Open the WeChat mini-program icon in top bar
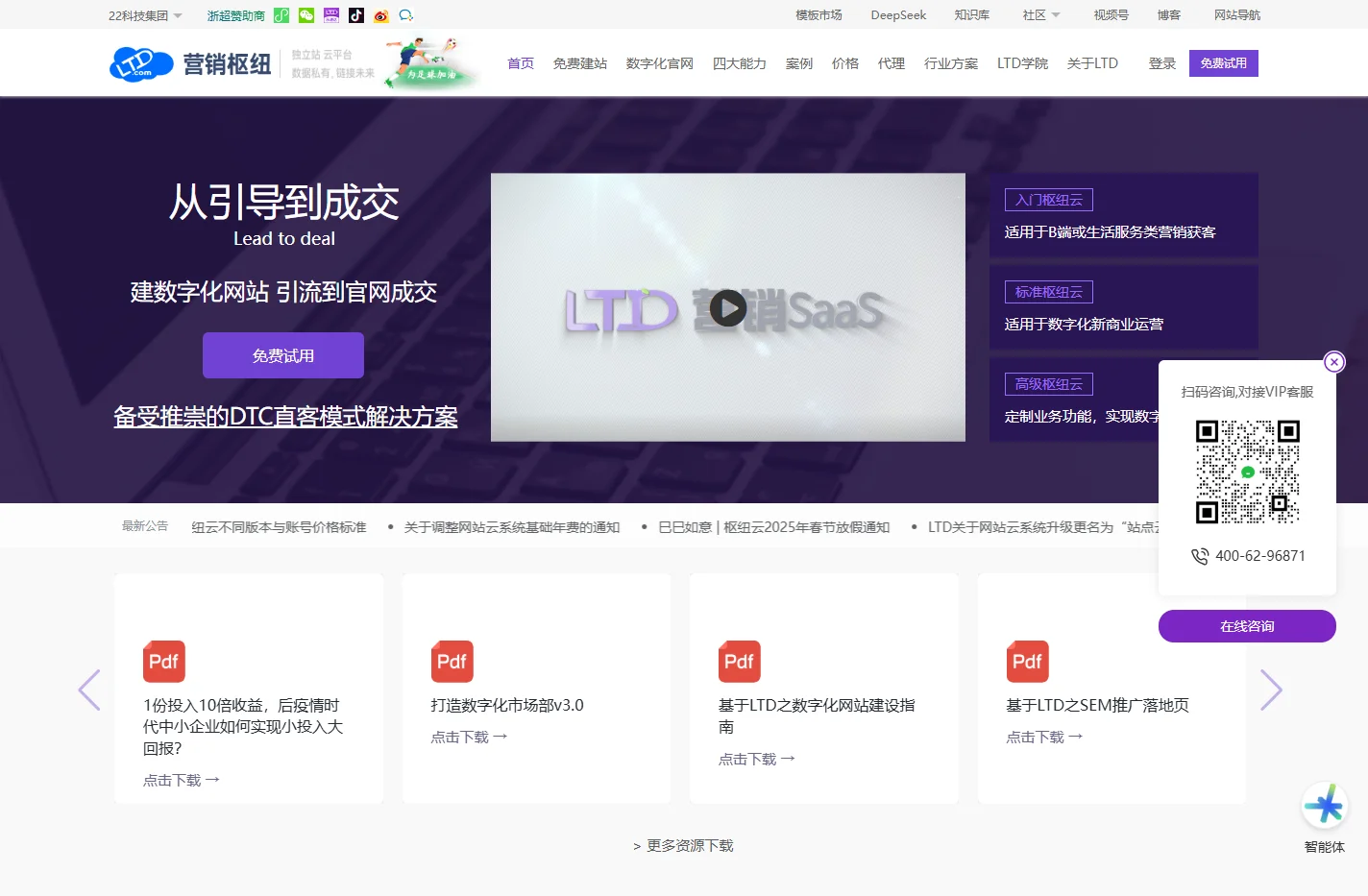Screen dimensions: 1368x896 pos(281,15)
